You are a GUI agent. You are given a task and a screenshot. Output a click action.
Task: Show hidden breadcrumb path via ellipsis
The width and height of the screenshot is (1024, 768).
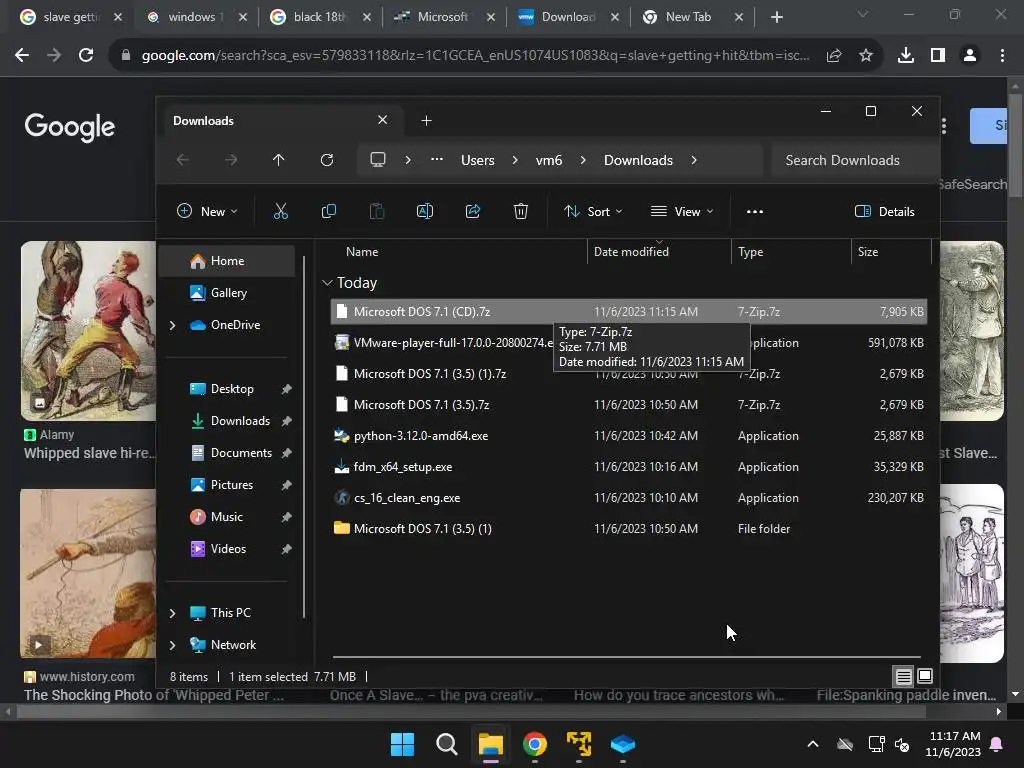pos(437,159)
